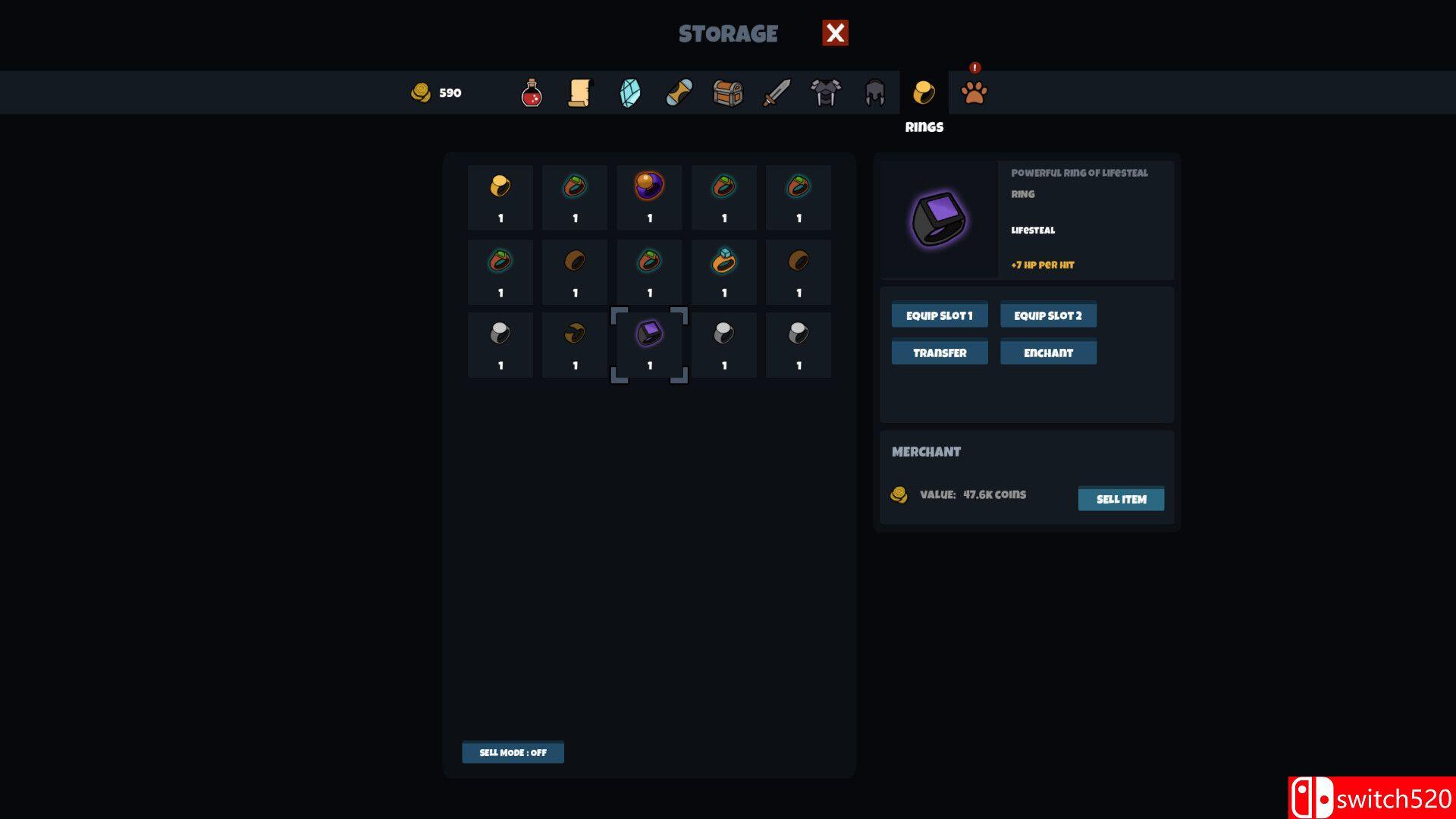This screenshot has height=819, width=1456.
Task: Click the notification alert on pet tab
Action: coord(976,67)
